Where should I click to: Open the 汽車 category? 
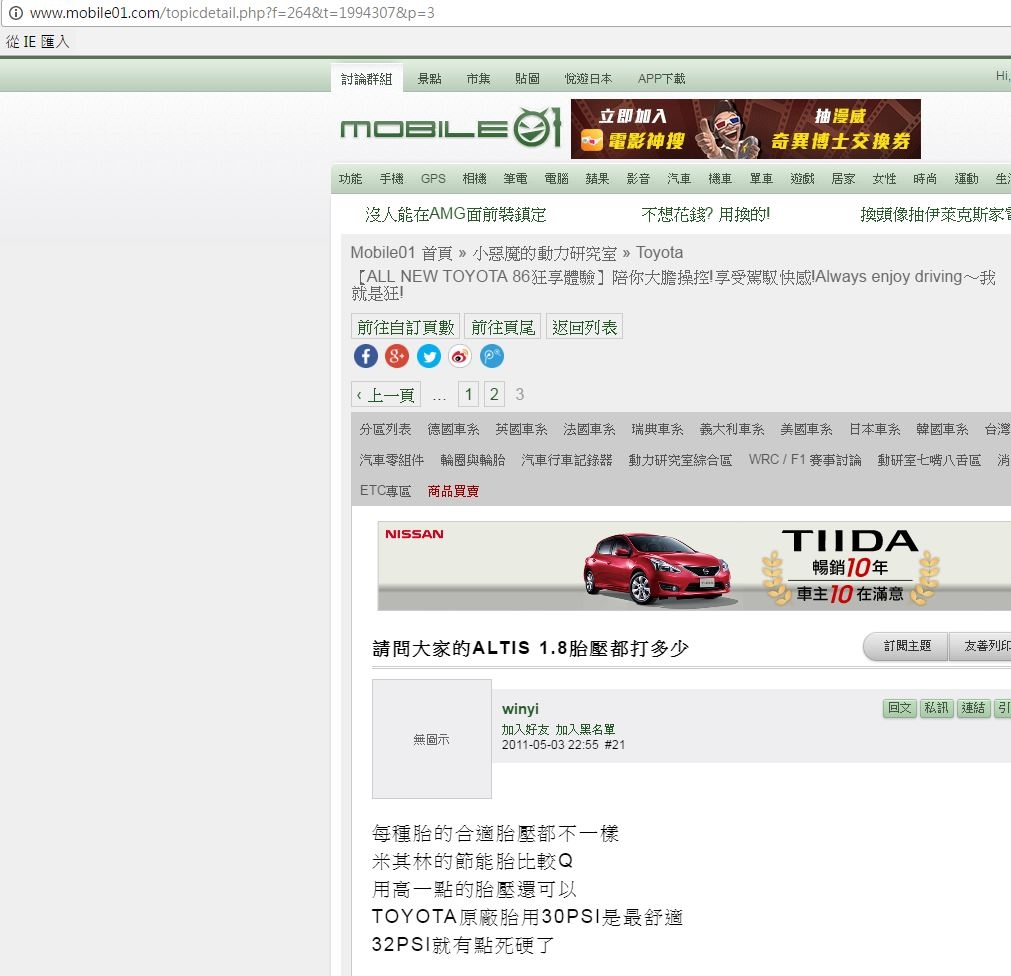pyautogui.click(x=679, y=179)
